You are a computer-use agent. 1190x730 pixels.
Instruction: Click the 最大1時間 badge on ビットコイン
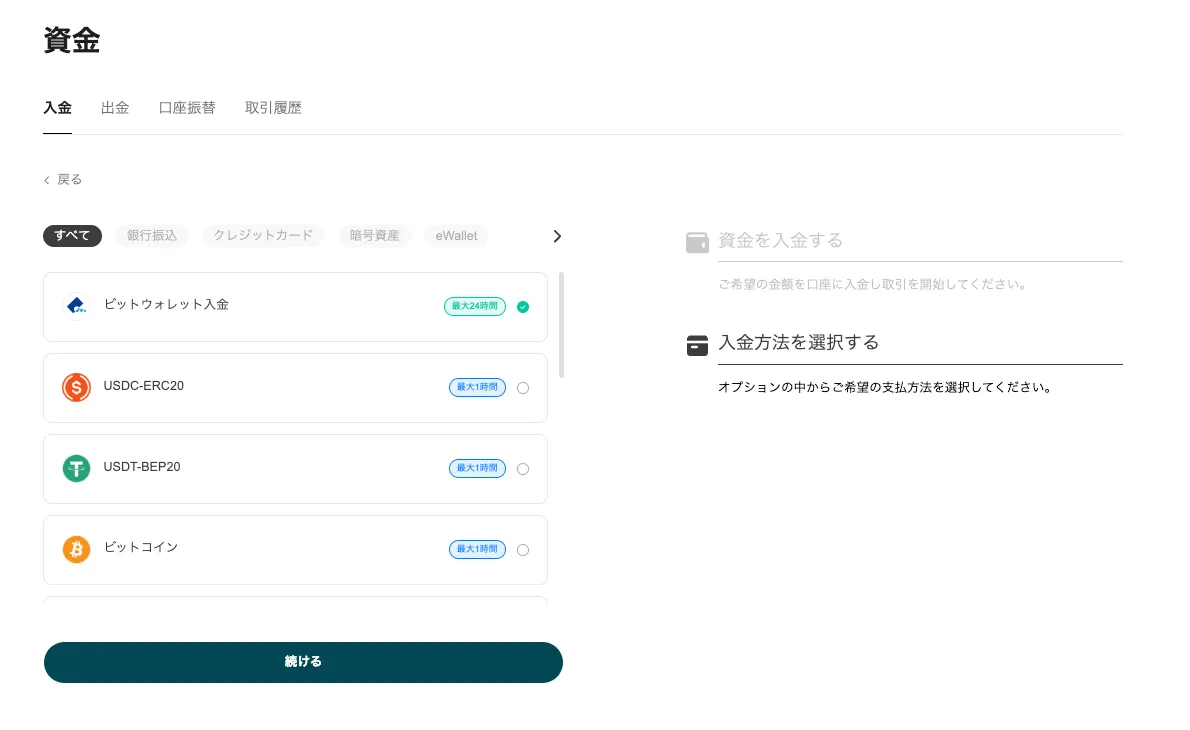coord(477,549)
